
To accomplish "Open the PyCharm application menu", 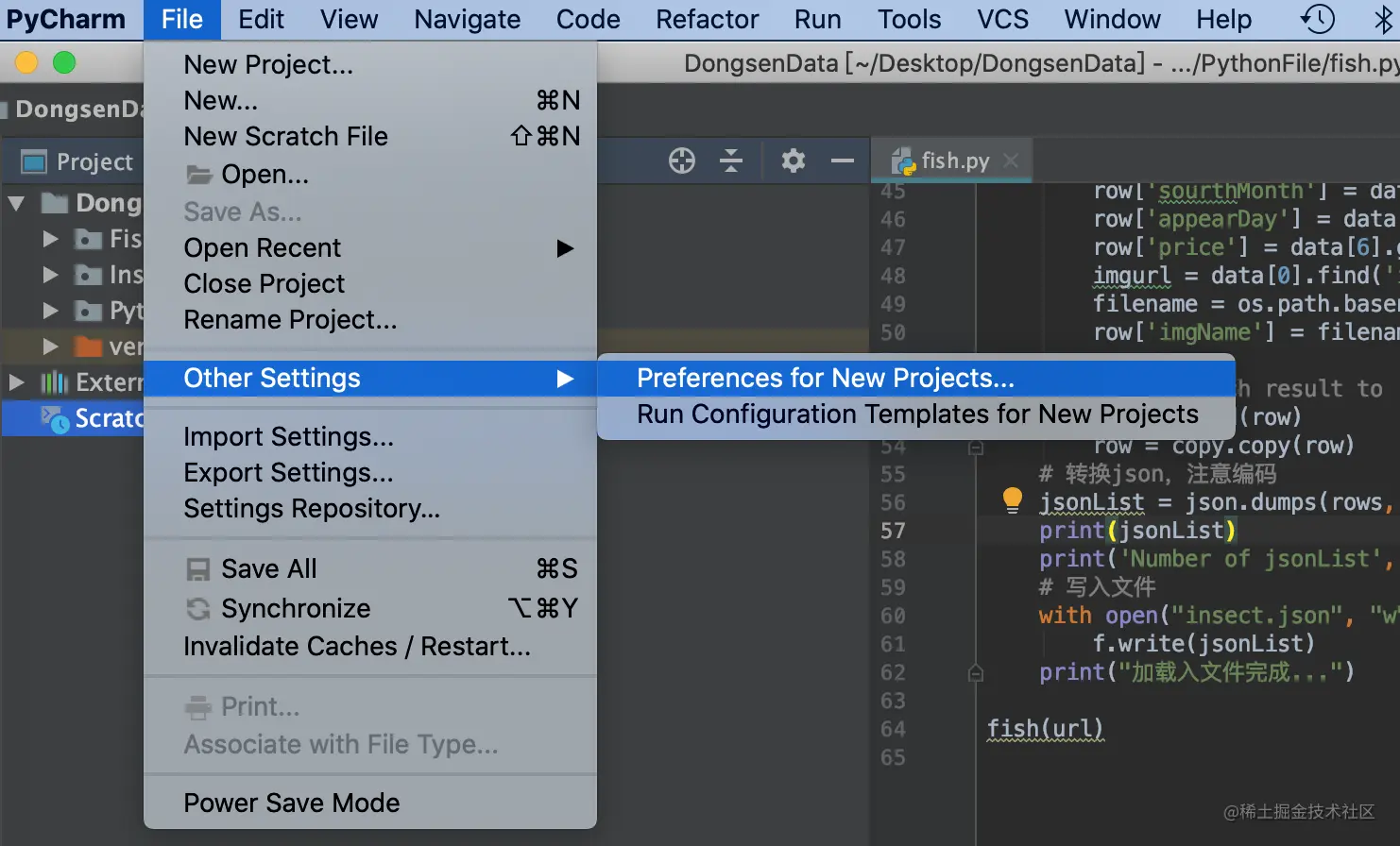I will [x=66, y=20].
